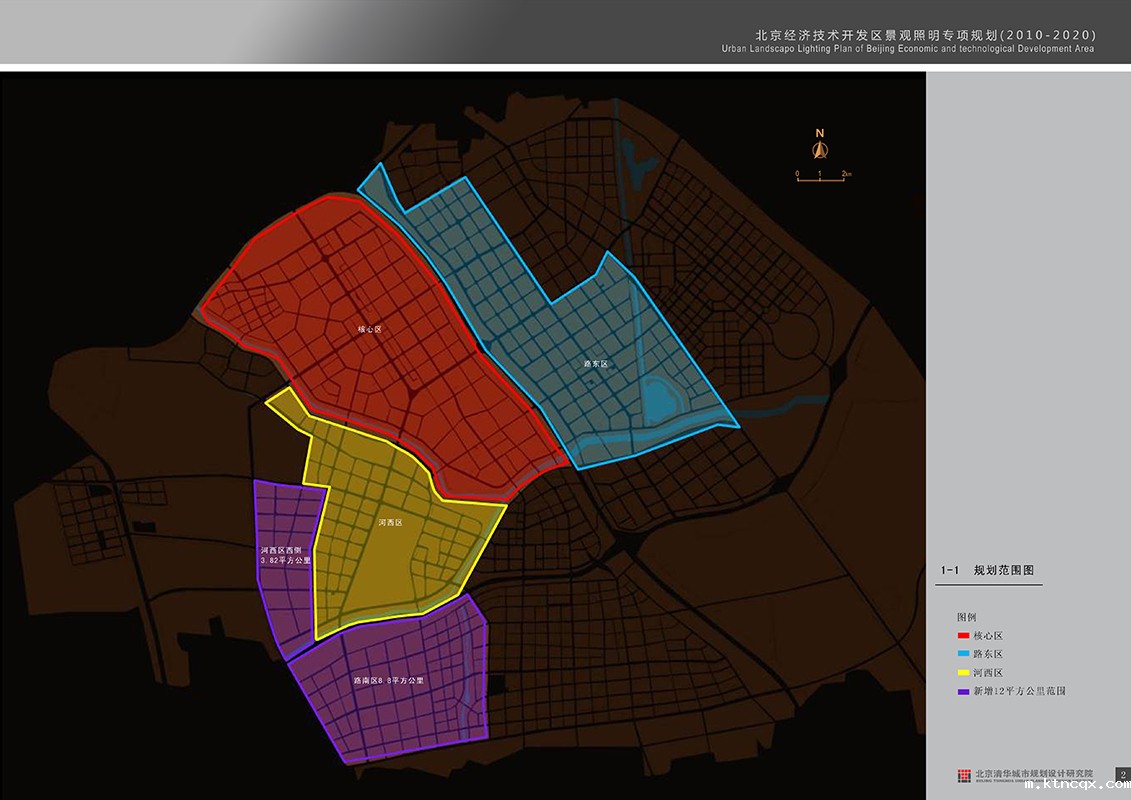Click the 河西区 label on the yellow zone
The width and height of the screenshot is (1131, 800).
[390, 523]
